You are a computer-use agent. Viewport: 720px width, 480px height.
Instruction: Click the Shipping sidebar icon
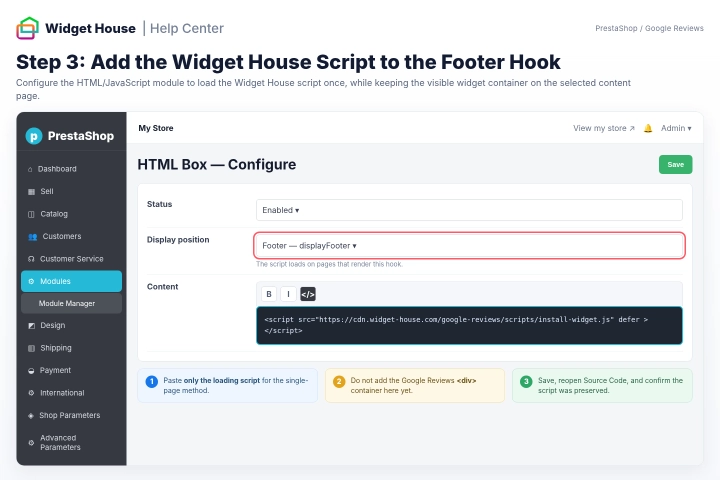[x=31, y=348]
